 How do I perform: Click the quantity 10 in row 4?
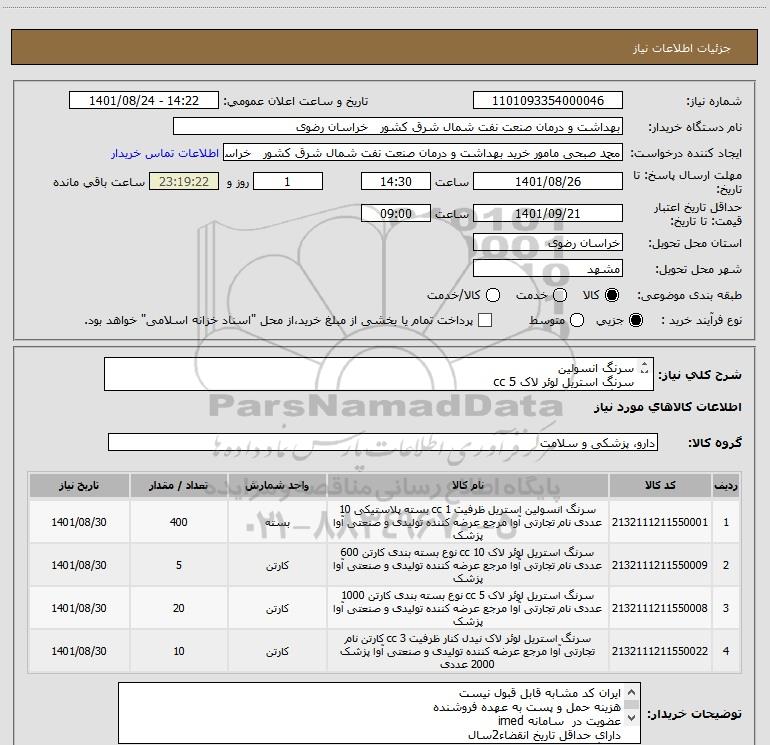[179, 651]
